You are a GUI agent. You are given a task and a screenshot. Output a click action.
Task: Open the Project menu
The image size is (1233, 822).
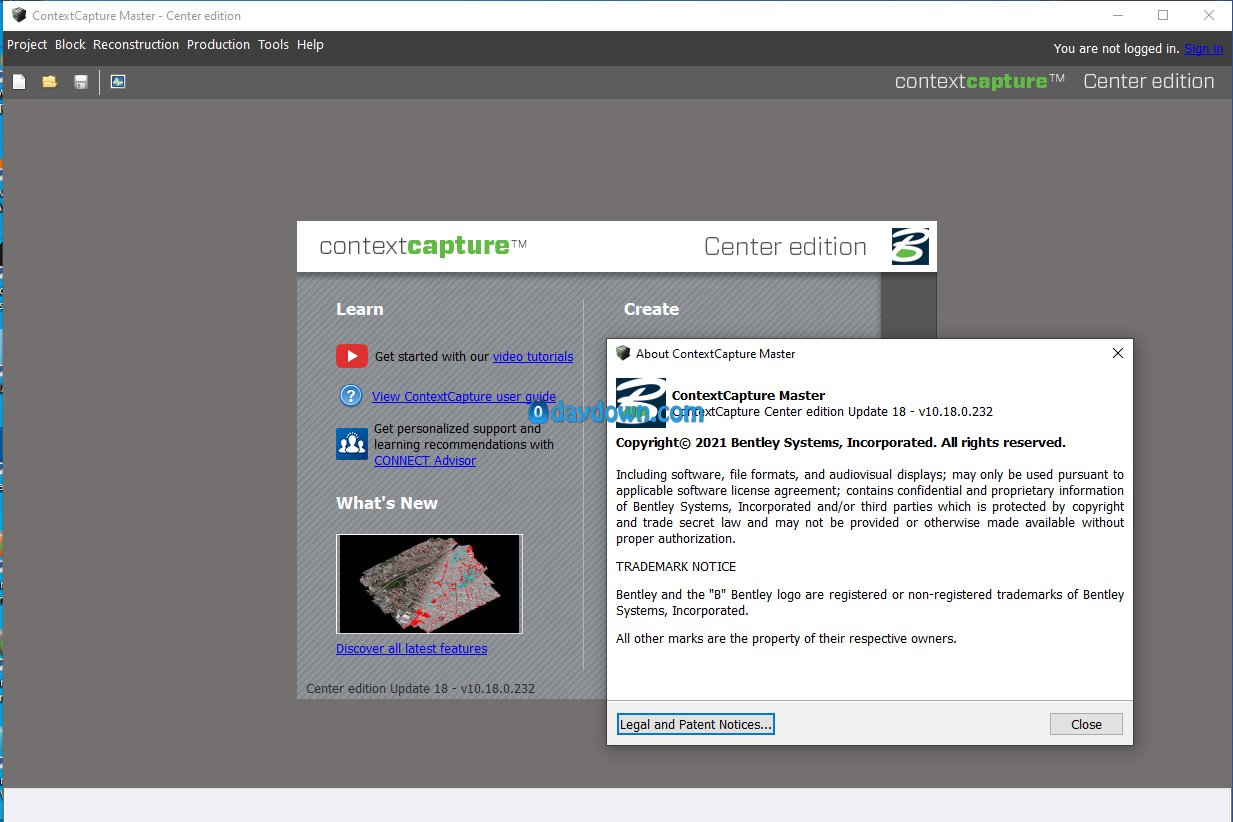27,45
